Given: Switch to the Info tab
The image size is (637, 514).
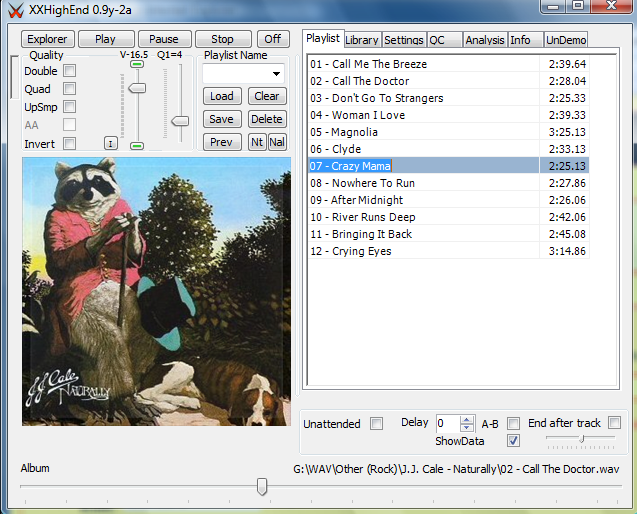Looking at the screenshot, I should 526,40.
